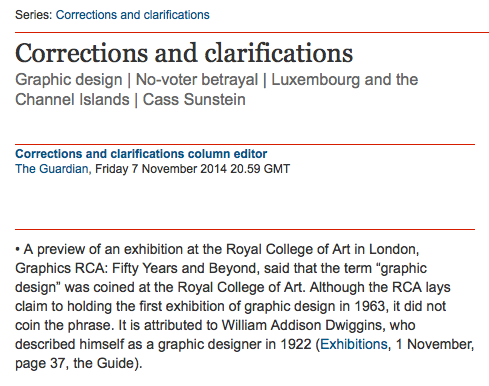Click 'page 37, the Guide' text

(x=74, y=363)
